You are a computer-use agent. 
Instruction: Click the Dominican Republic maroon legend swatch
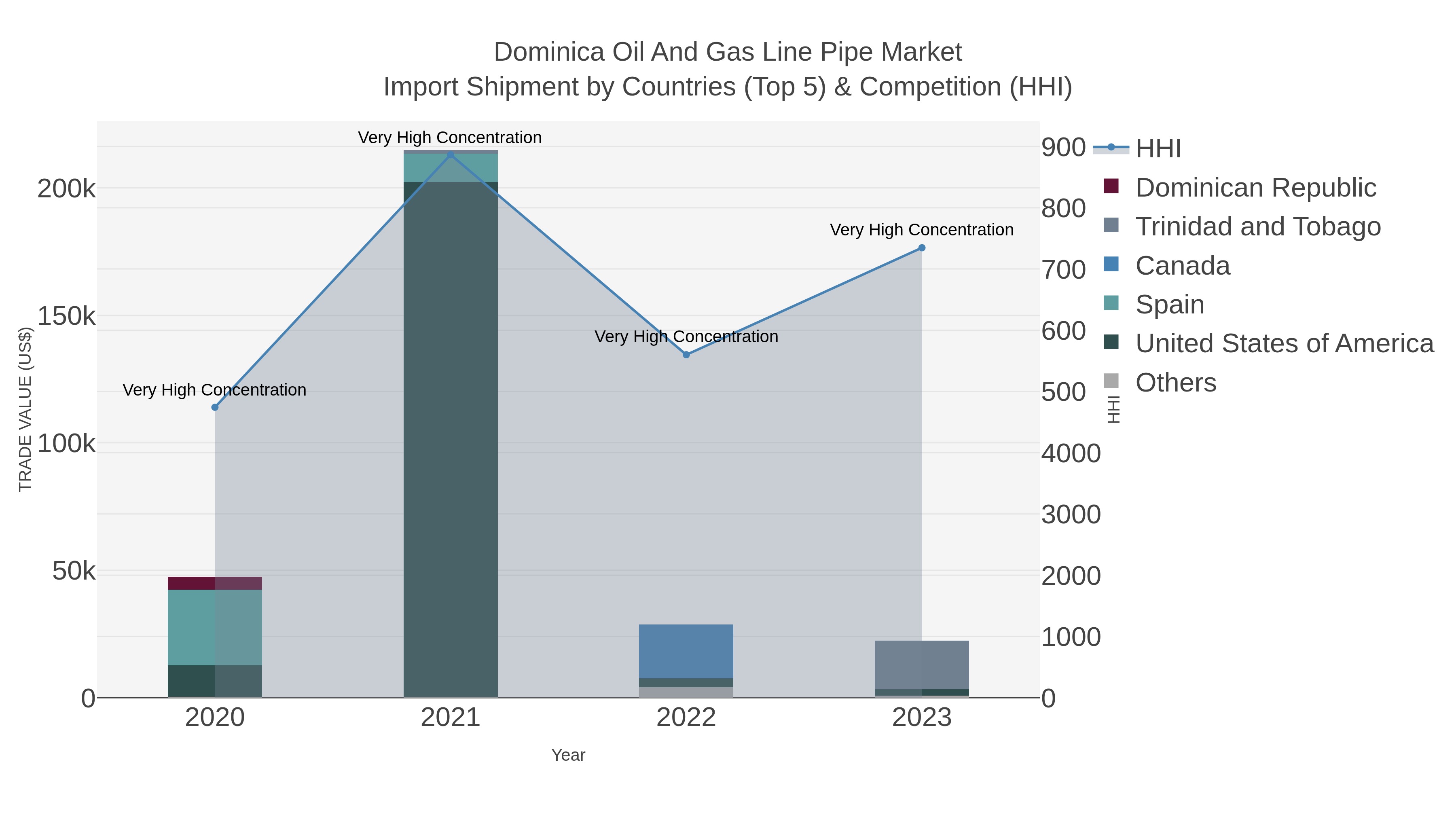[1111, 186]
